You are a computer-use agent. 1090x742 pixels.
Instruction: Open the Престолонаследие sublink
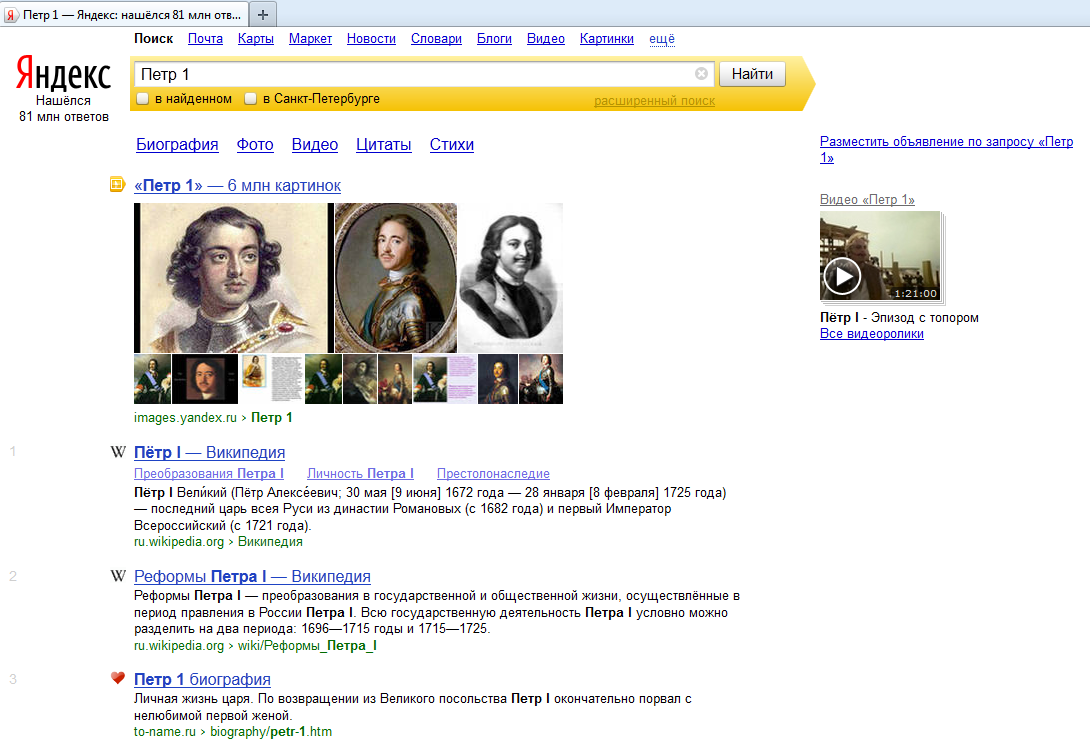click(493, 474)
